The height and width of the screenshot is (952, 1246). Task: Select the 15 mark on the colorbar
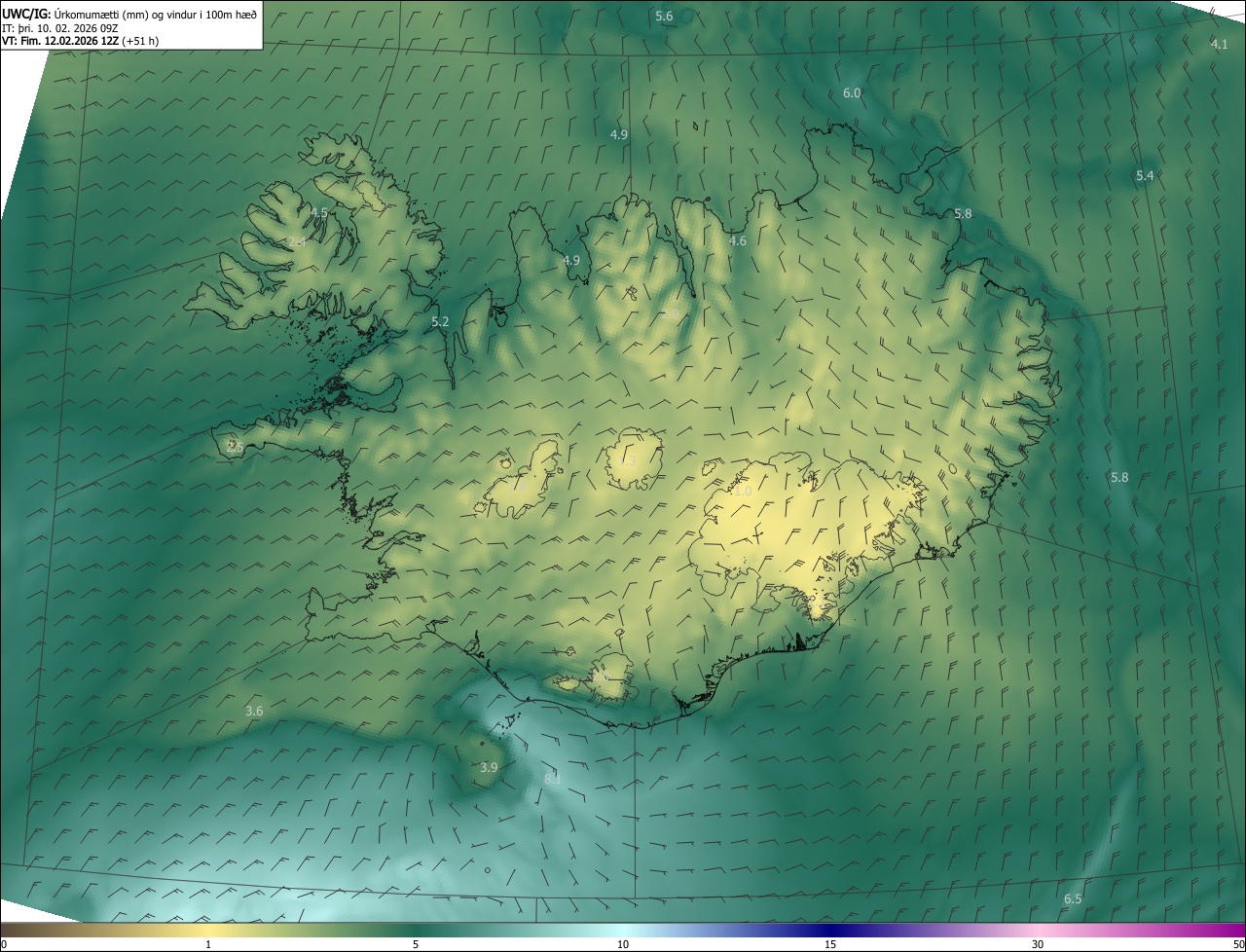point(830,944)
